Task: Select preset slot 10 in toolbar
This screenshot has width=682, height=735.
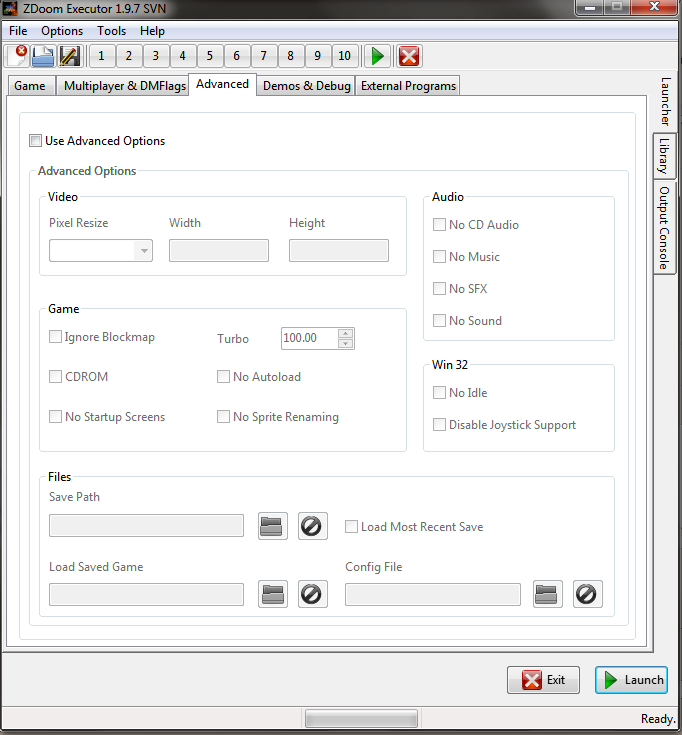Action: point(345,56)
